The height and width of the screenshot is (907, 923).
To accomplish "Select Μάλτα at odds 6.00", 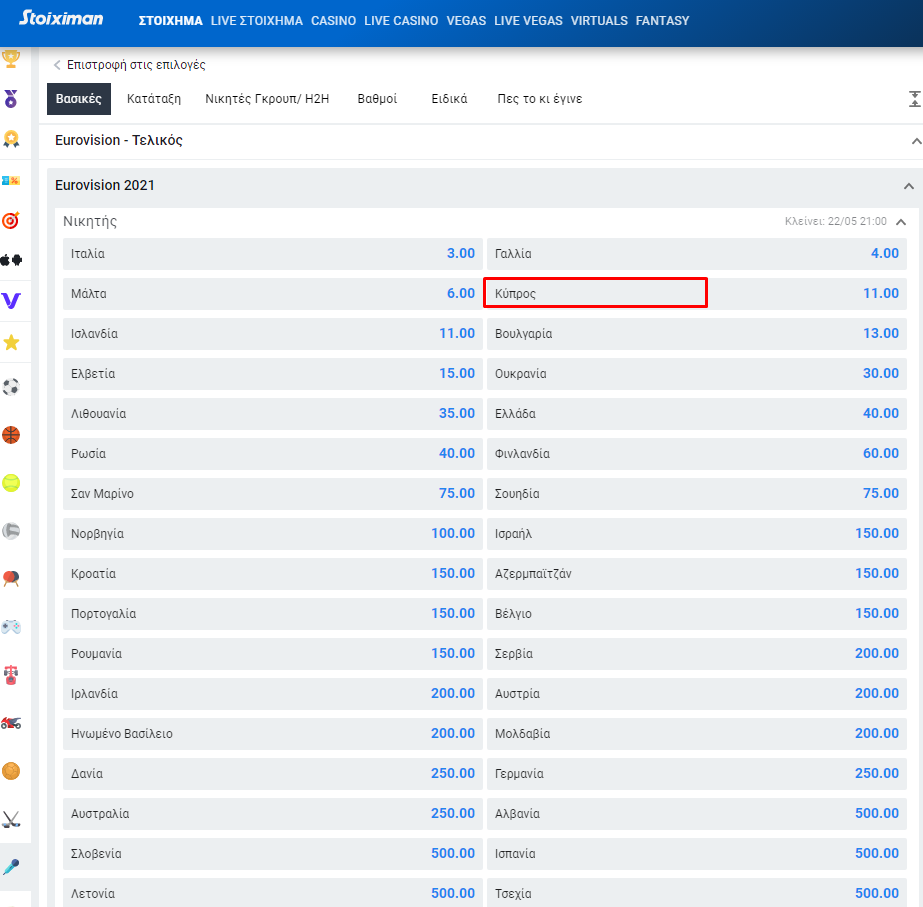I will click(273, 294).
